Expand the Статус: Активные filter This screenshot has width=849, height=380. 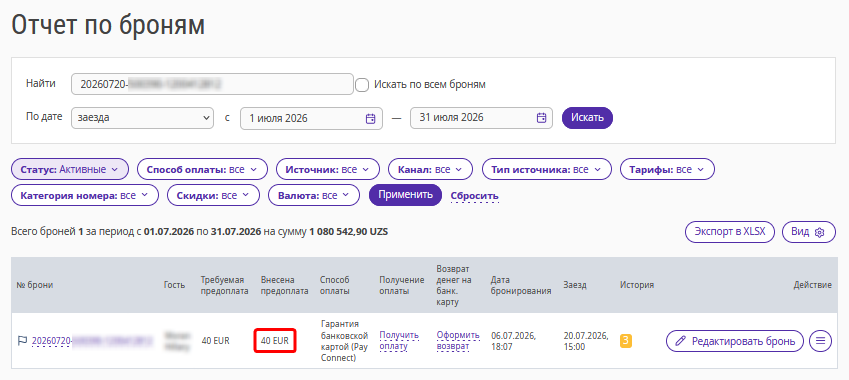(70, 169)
